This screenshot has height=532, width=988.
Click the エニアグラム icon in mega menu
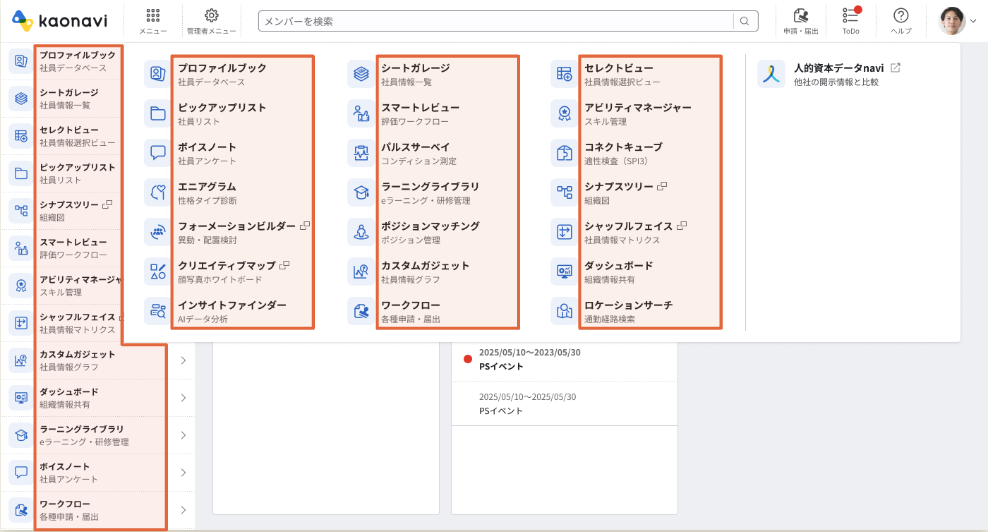pyautogui.click(x=158, y=192)
